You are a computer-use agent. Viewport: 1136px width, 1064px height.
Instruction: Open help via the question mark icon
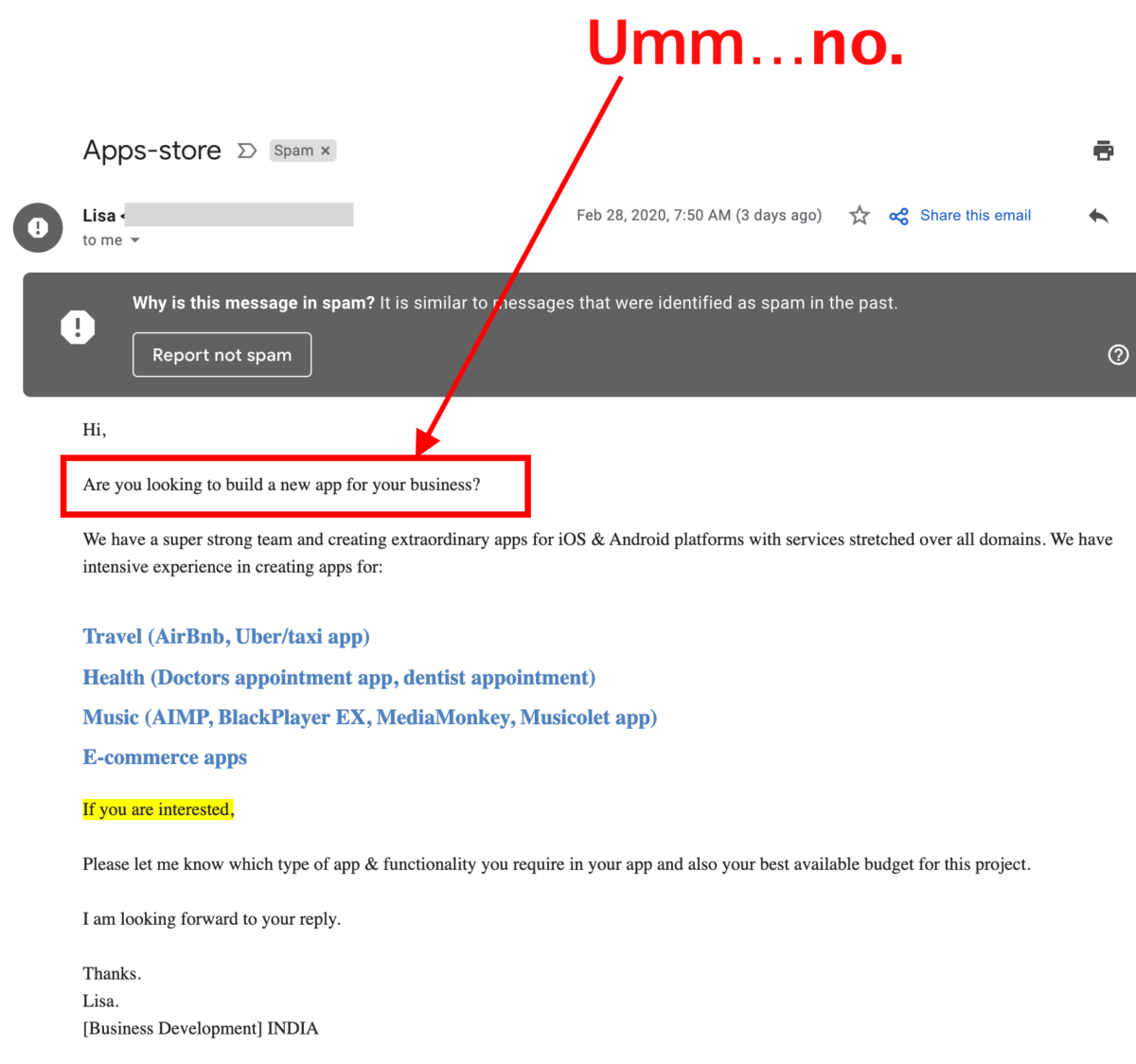point(1118,354)
